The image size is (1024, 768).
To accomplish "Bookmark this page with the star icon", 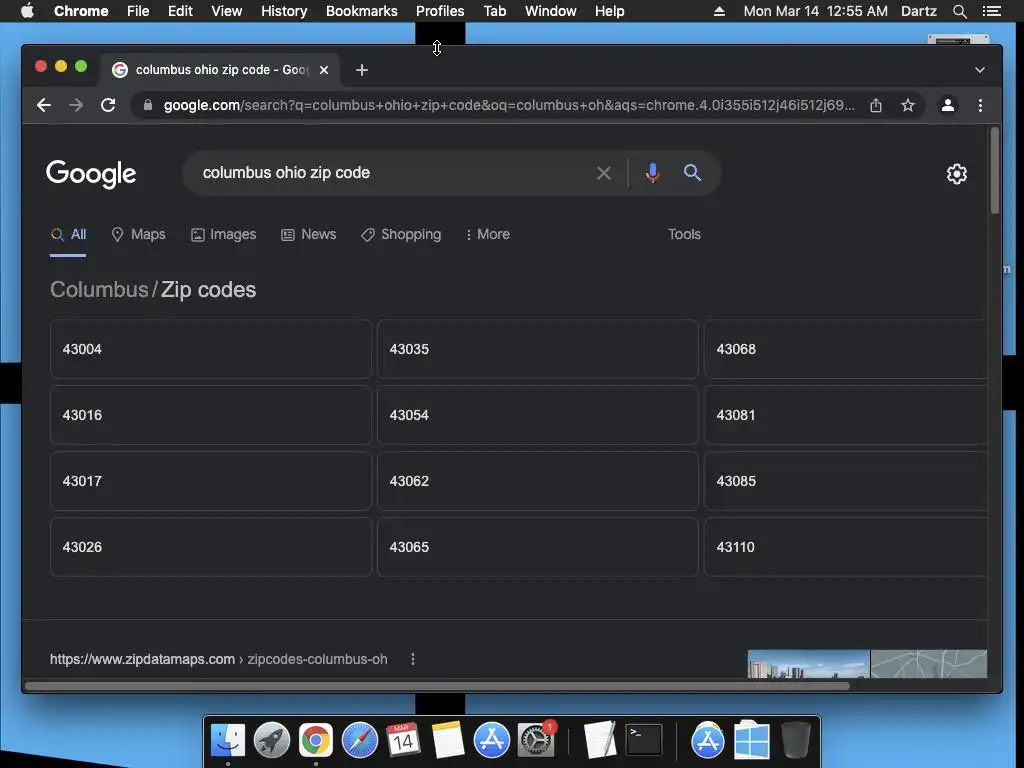I will click(x=908, y=105).
